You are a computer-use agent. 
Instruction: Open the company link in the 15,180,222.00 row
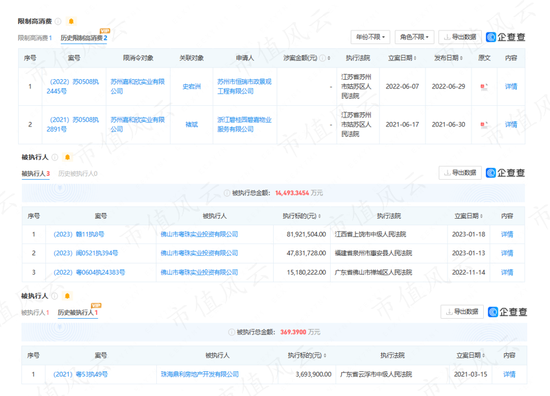coord(199,273)
